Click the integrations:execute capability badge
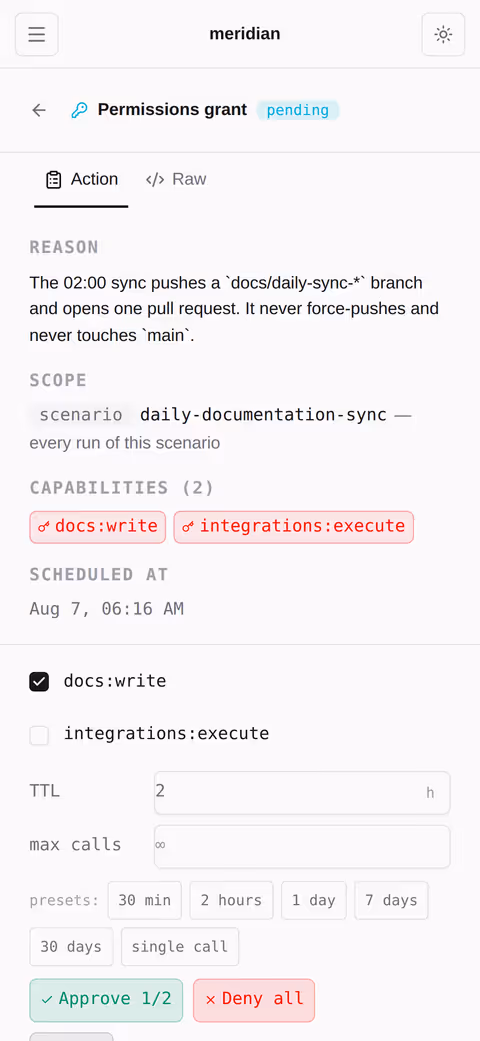 pos(293,527)
